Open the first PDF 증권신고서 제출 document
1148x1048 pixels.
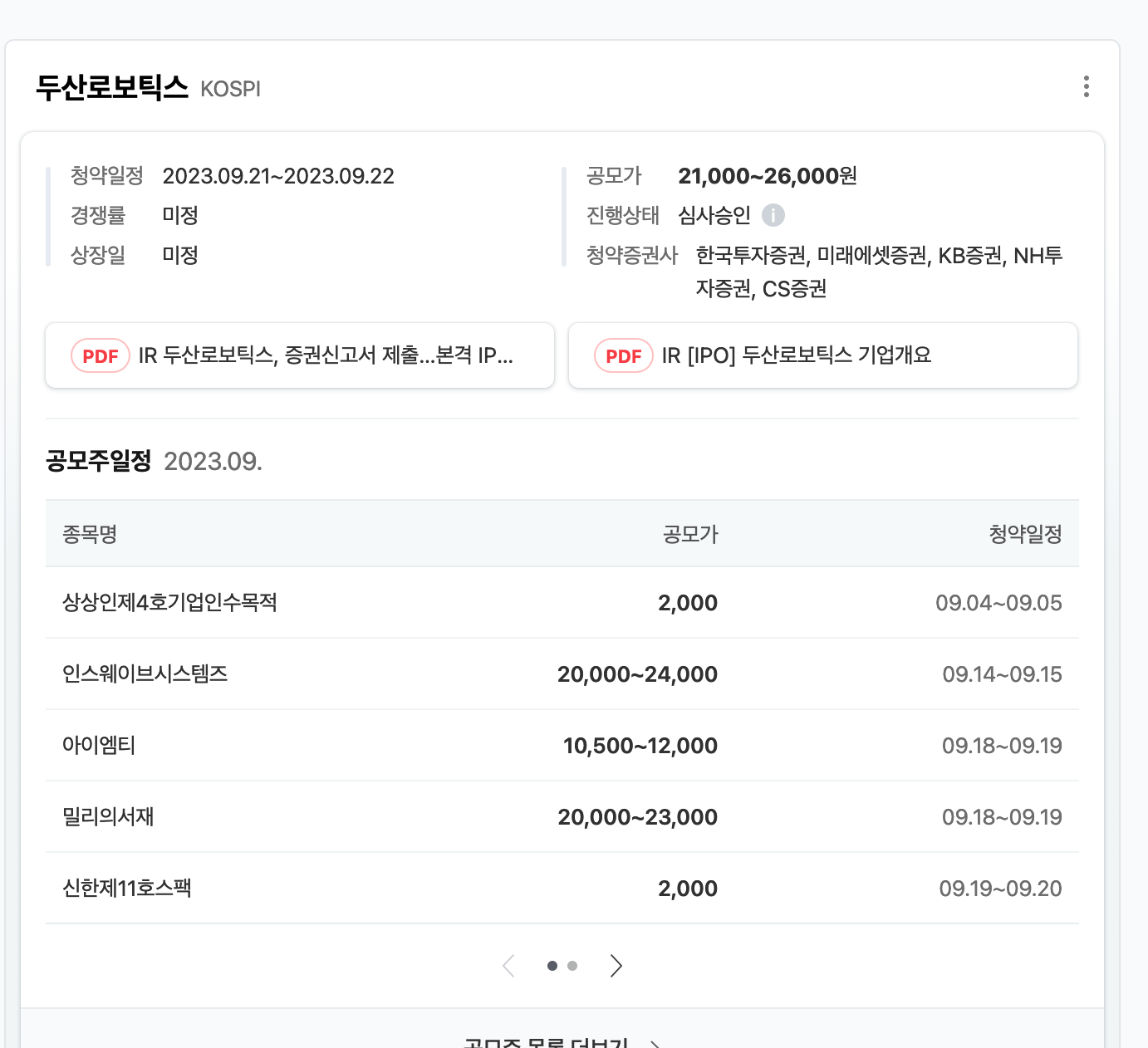[300, 355]
